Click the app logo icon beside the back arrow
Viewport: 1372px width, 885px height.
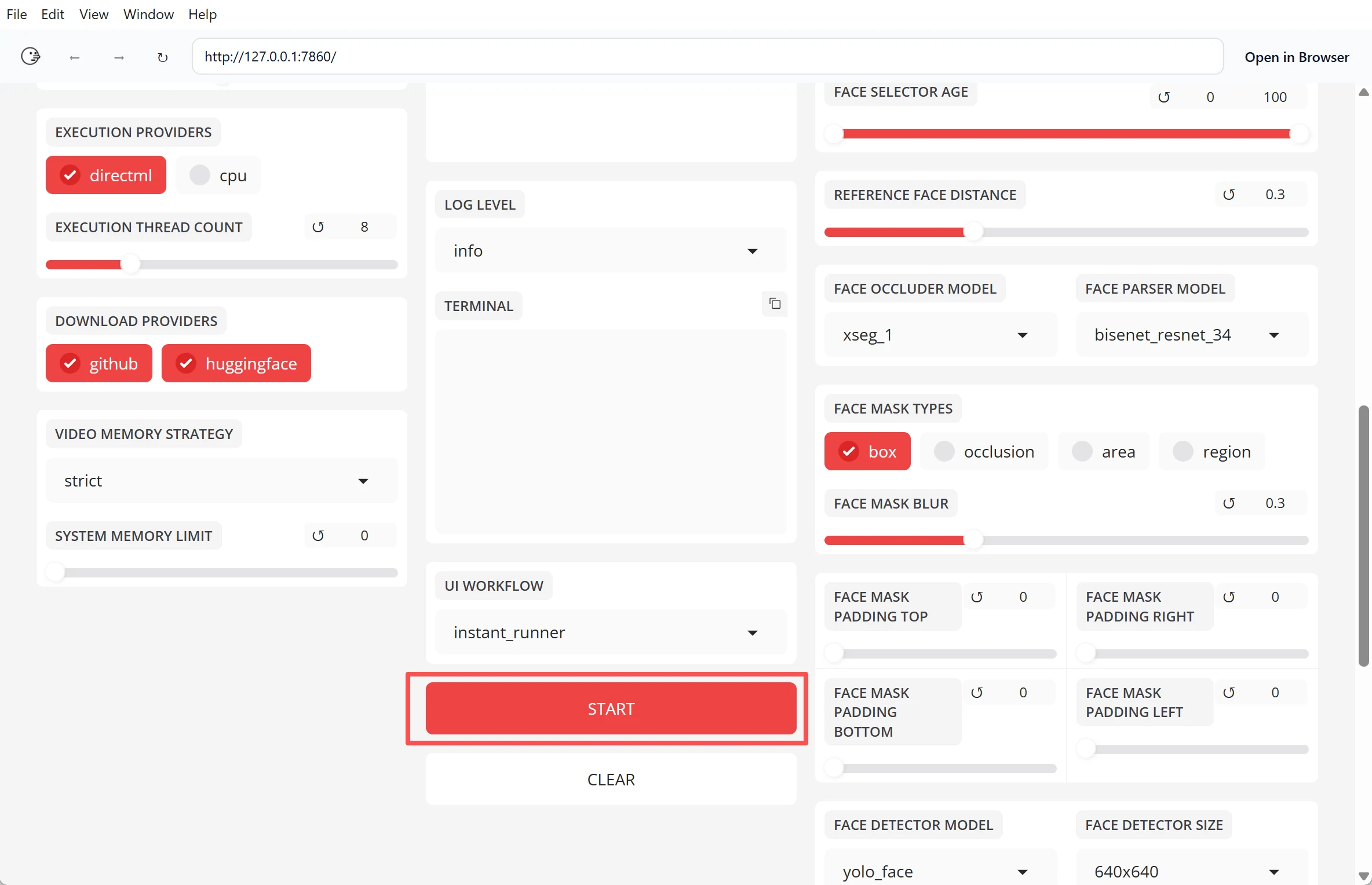pos(30,56)
